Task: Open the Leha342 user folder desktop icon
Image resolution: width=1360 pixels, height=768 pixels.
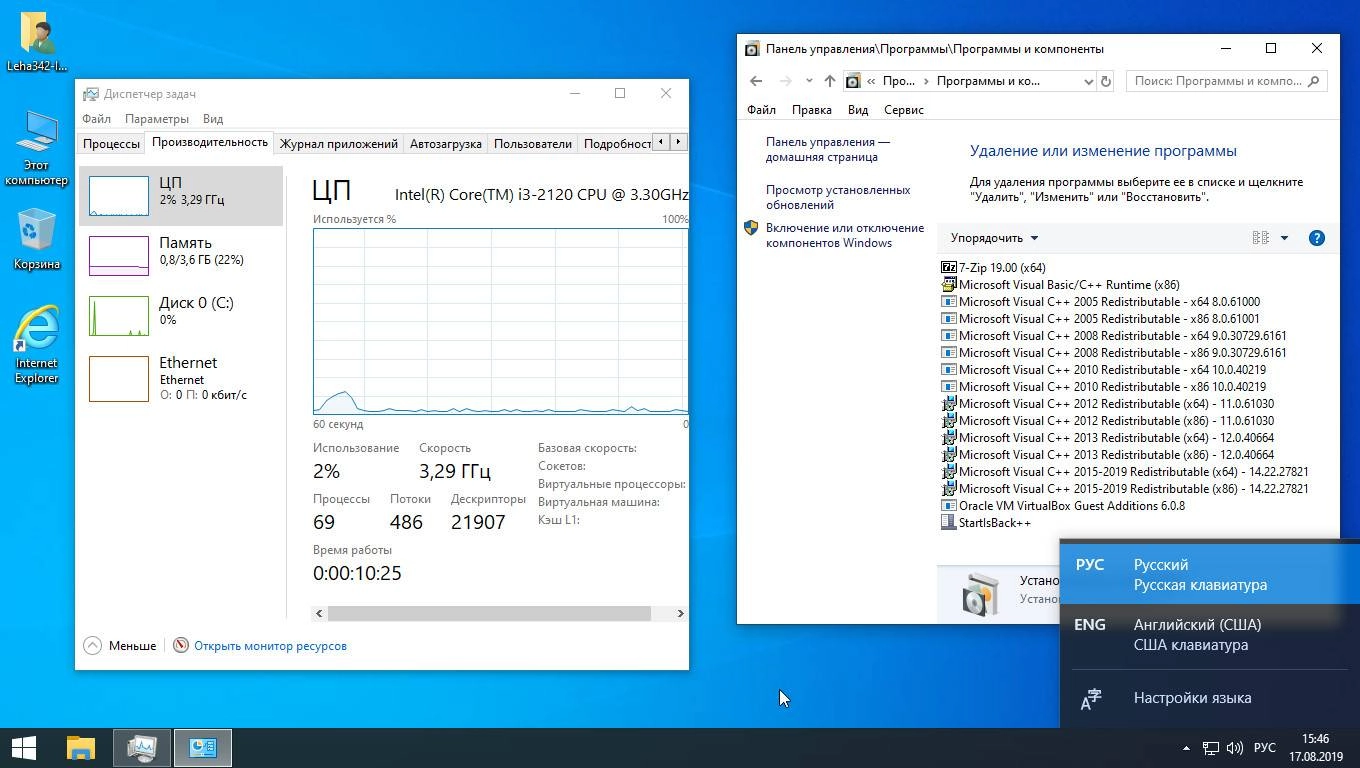Action: tap(37, 42)
